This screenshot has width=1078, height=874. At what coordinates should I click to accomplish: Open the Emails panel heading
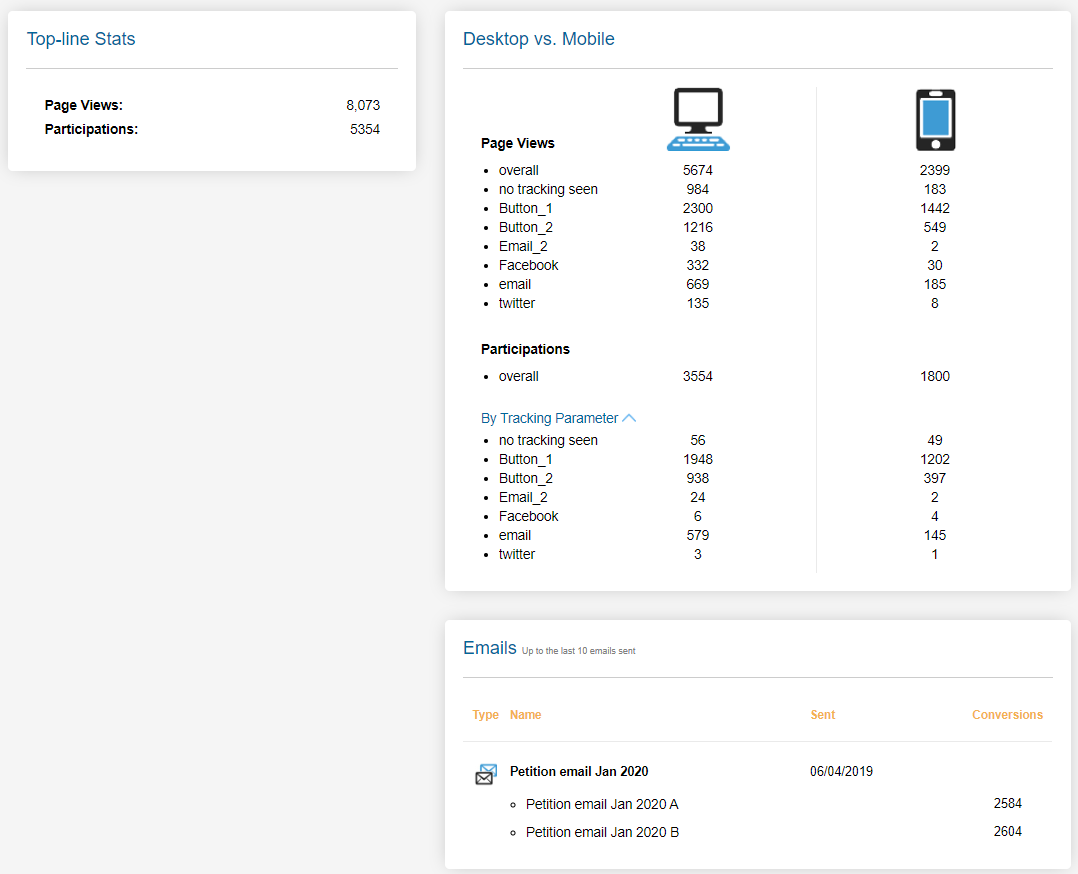tap(489, 647)
